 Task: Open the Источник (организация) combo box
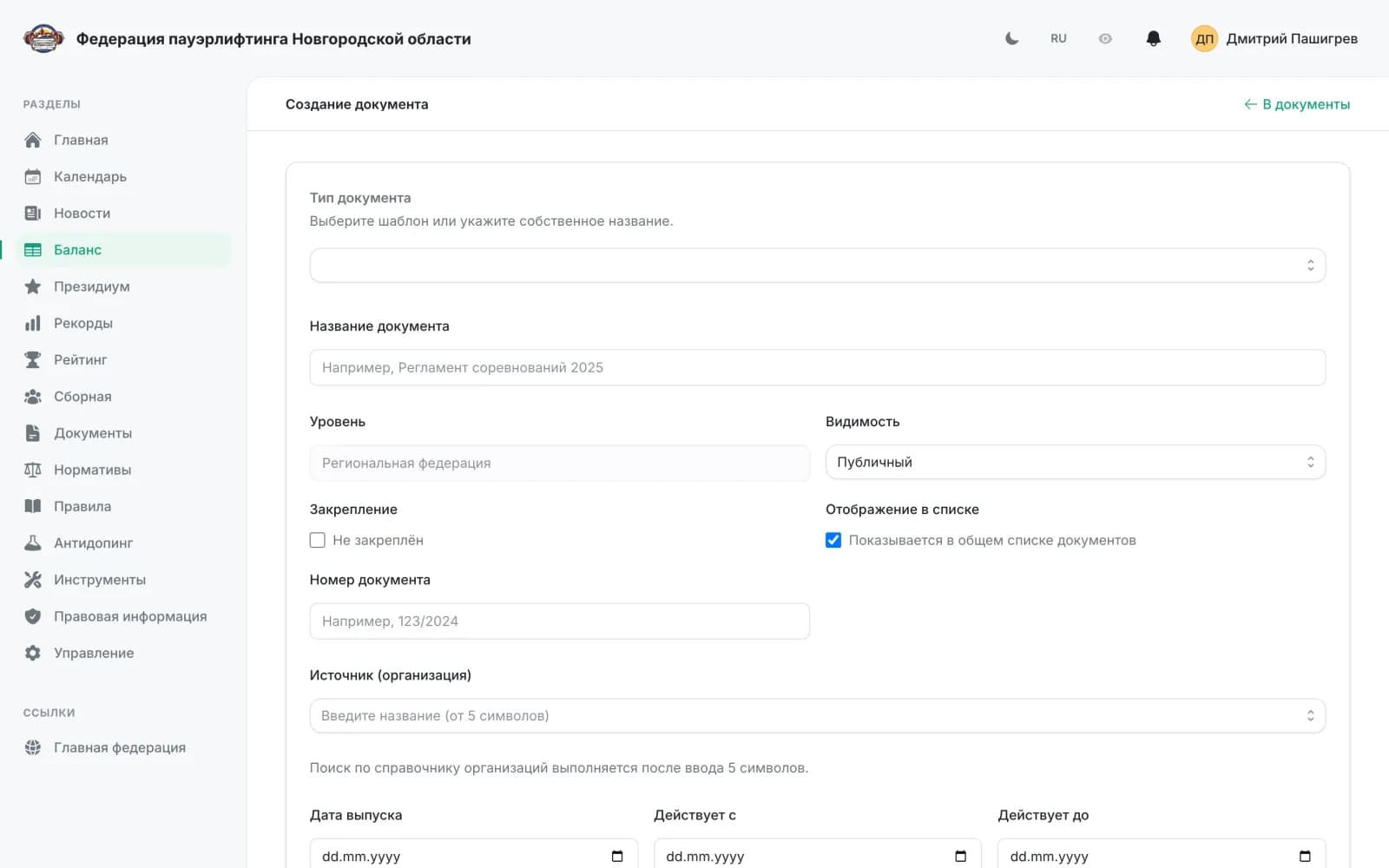(817, 716)
